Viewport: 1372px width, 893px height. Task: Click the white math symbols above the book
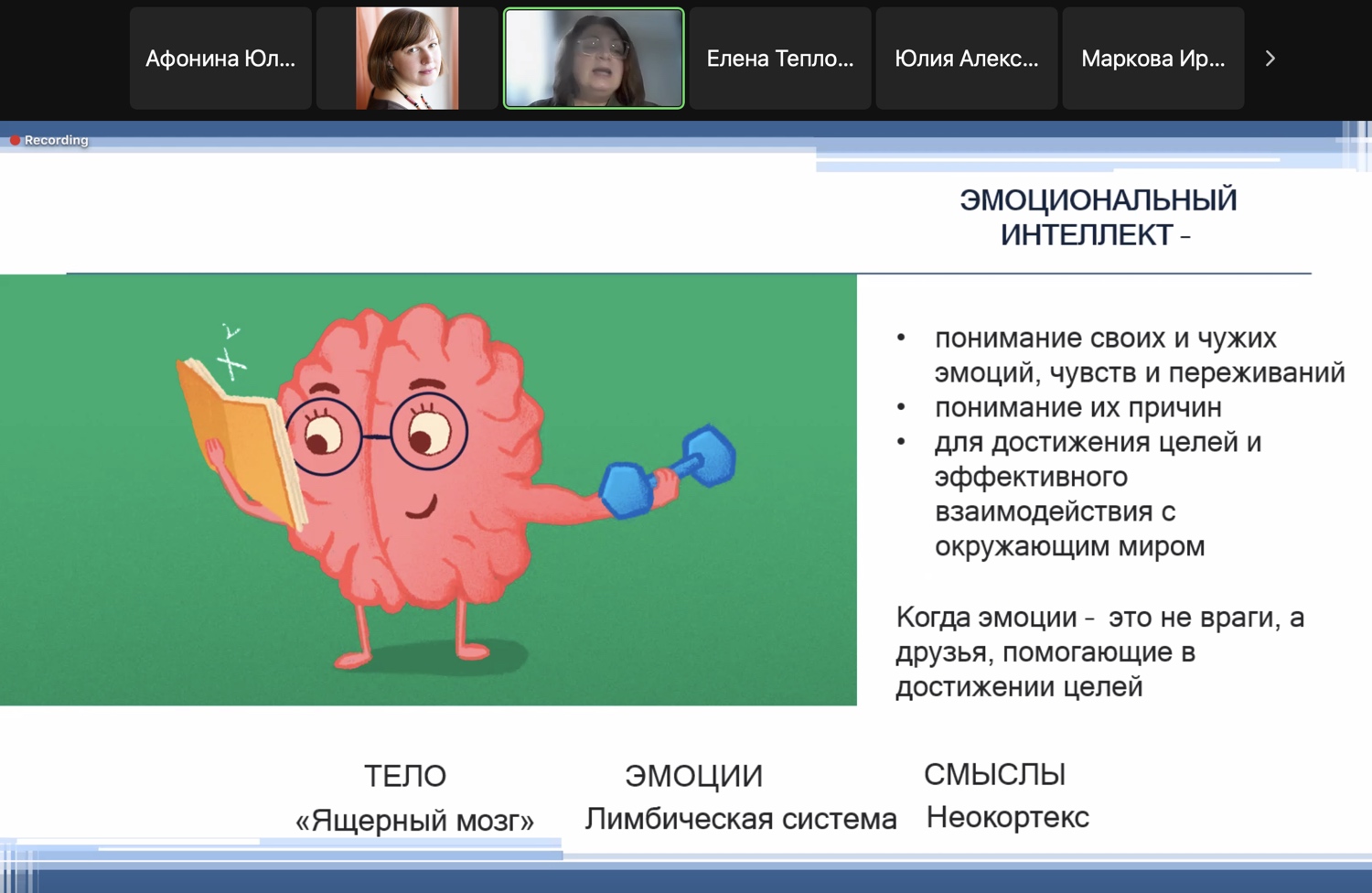tap(230, 353)
